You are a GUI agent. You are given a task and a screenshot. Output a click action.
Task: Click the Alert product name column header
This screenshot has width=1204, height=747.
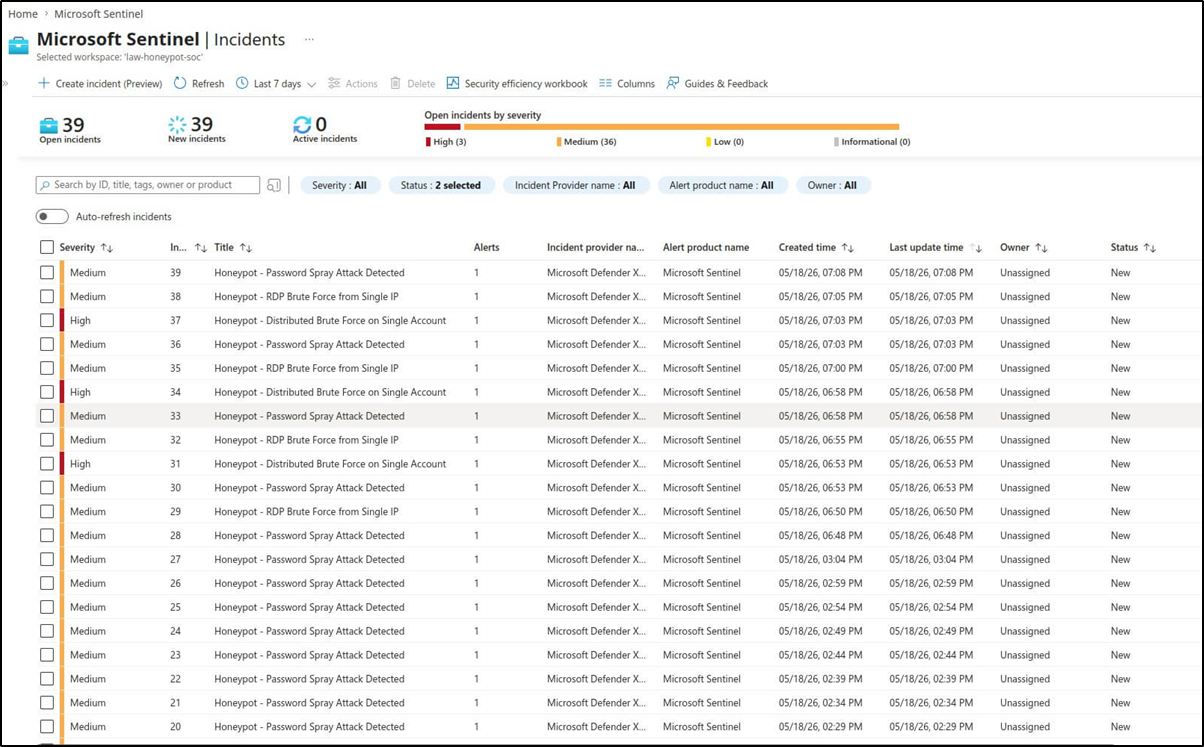(706, 248)
